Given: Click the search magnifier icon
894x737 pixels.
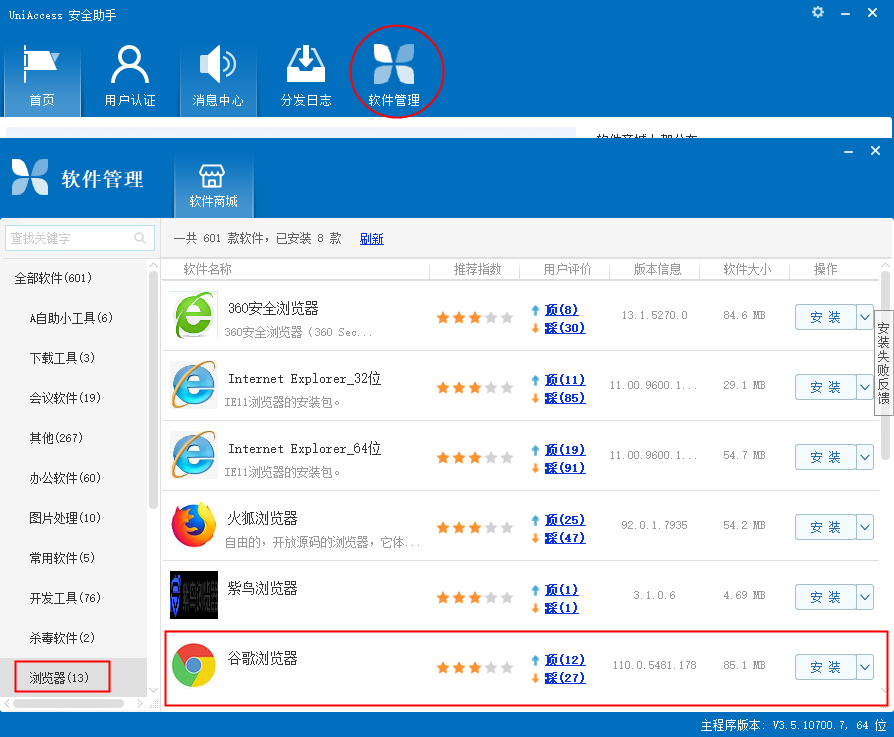Looking at the screenshot, I should [x=140, y=238].
